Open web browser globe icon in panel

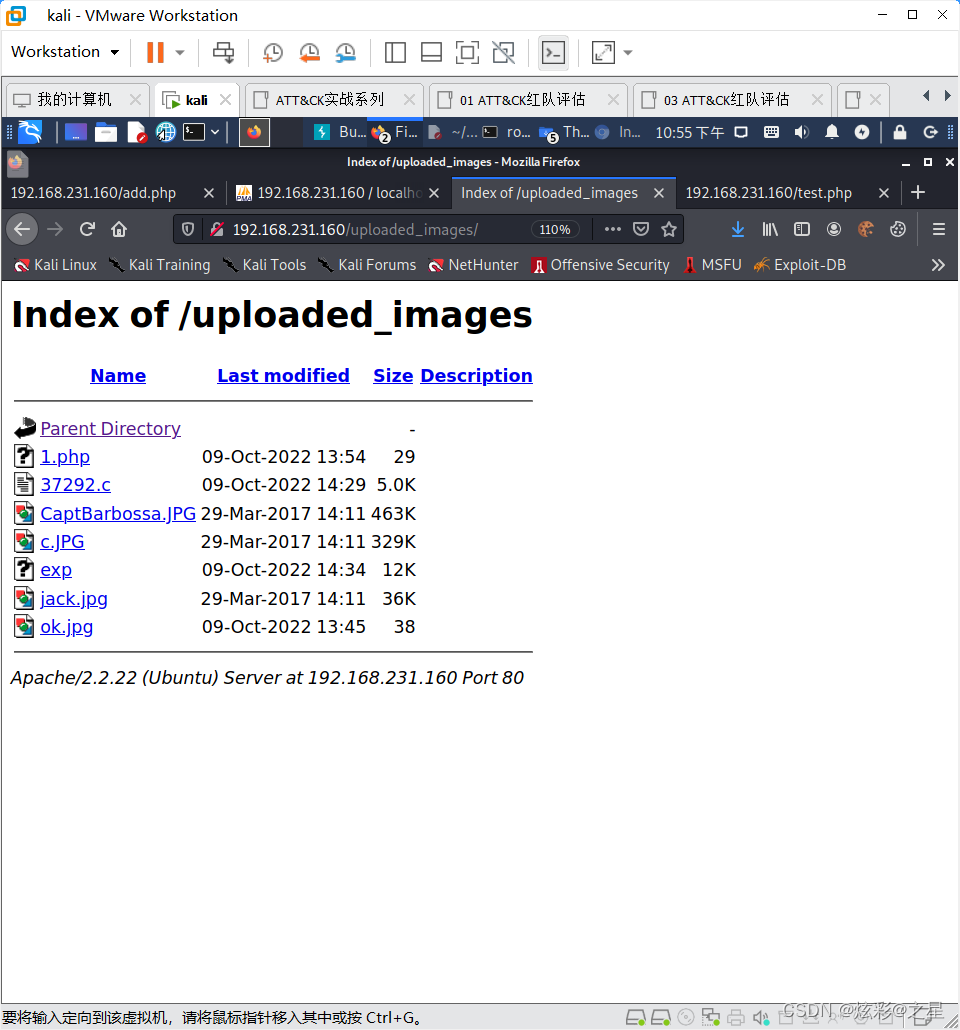(x=165, y=132)
